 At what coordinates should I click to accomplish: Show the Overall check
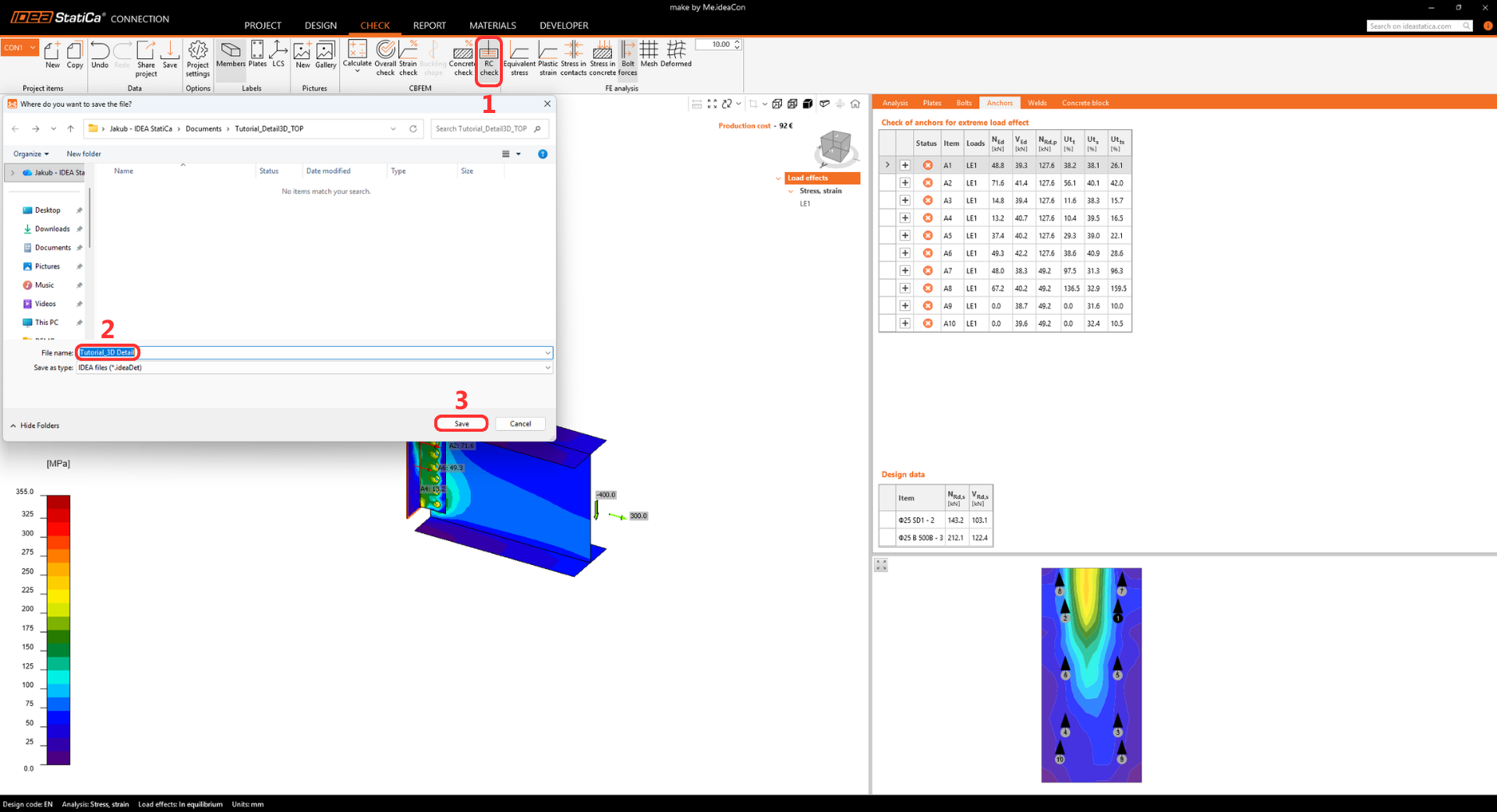(386, 59)
